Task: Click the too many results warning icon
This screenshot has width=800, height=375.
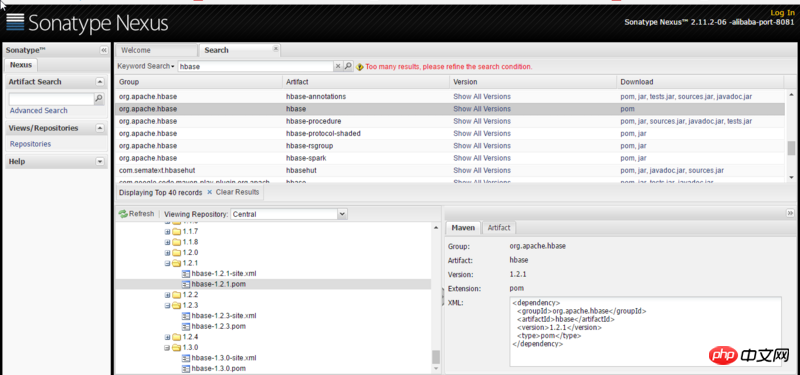Action: [360, 67]
